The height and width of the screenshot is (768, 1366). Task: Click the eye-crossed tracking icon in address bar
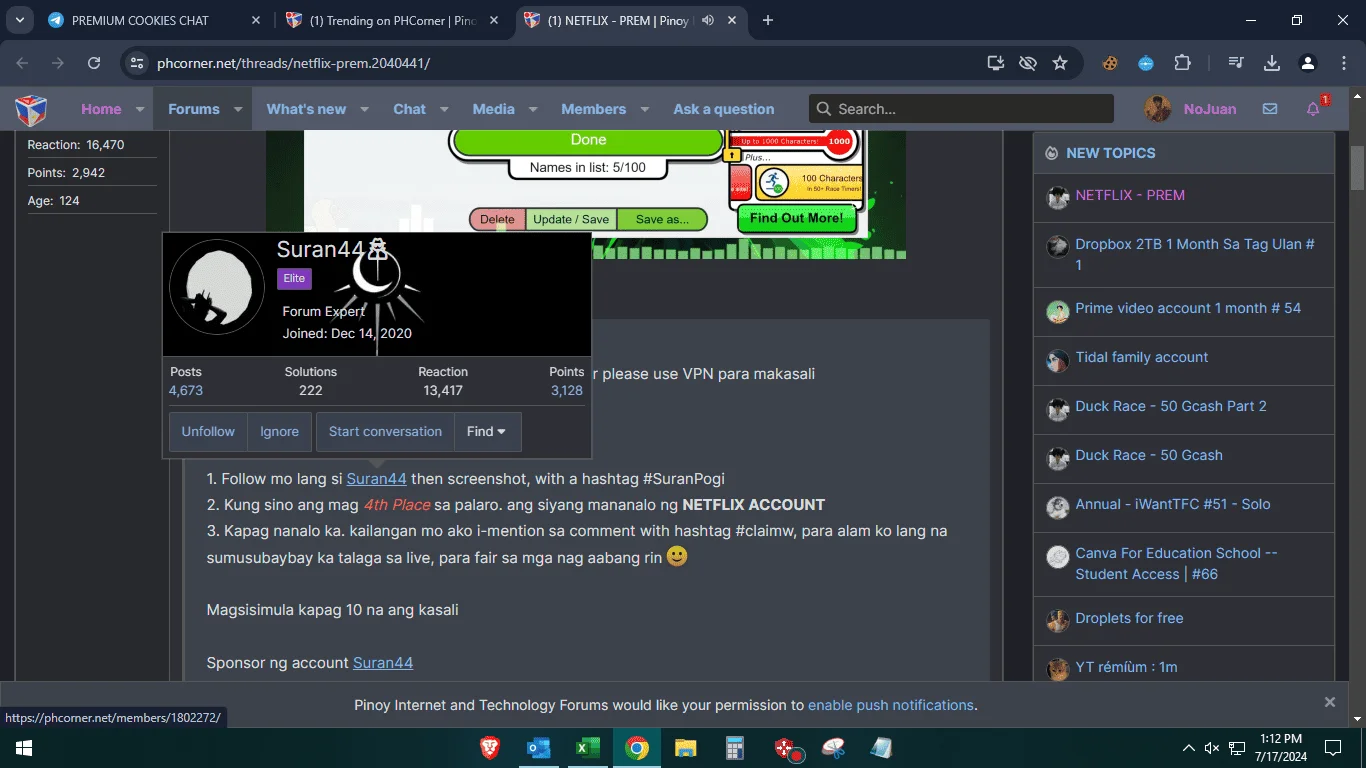point(1027,63)
